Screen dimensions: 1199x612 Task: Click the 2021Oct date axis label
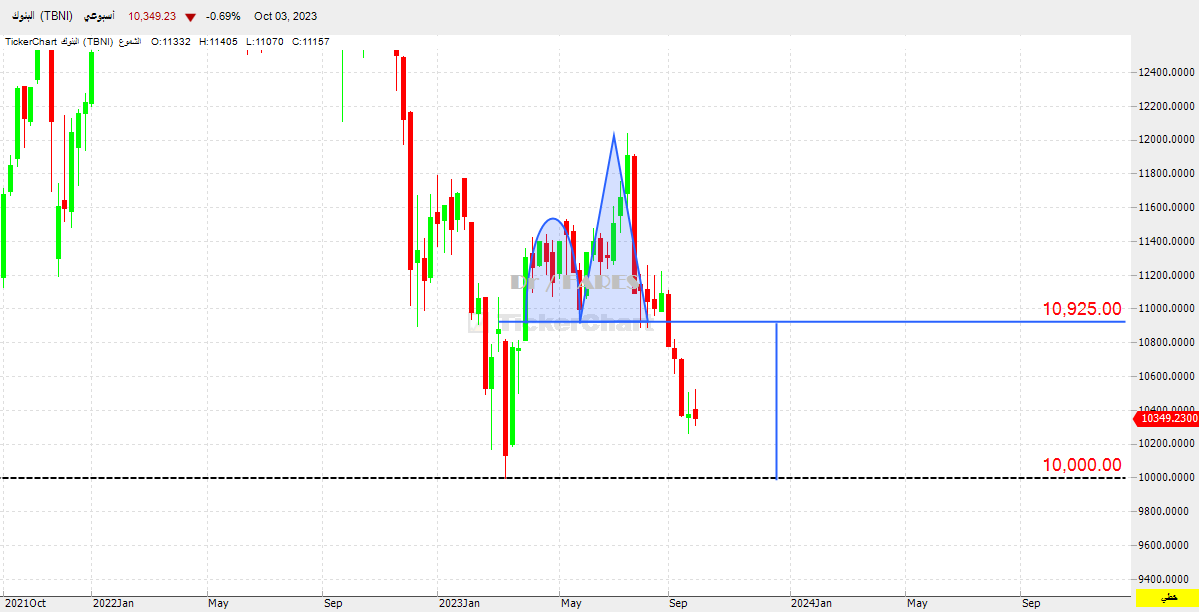pyautogui.click(x=24, y=604)
